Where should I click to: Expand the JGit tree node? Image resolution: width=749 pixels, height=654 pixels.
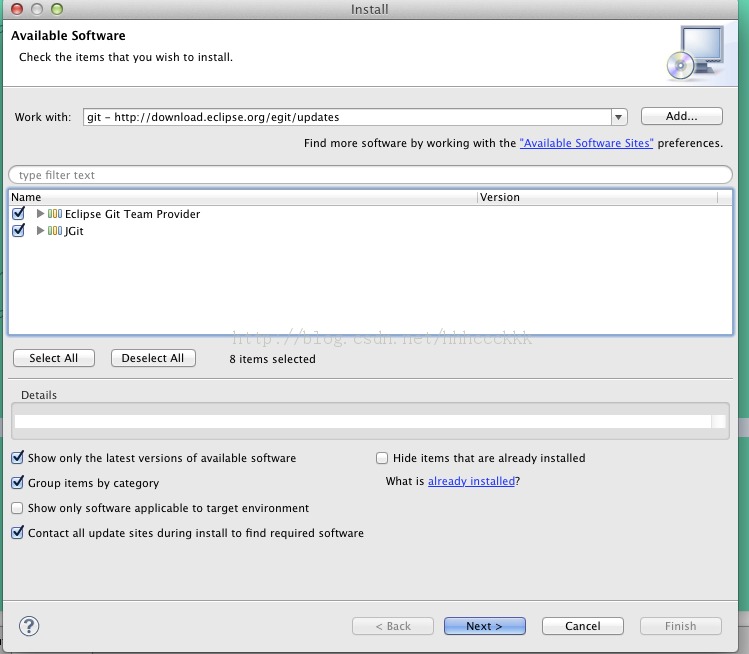click(40, 231)
